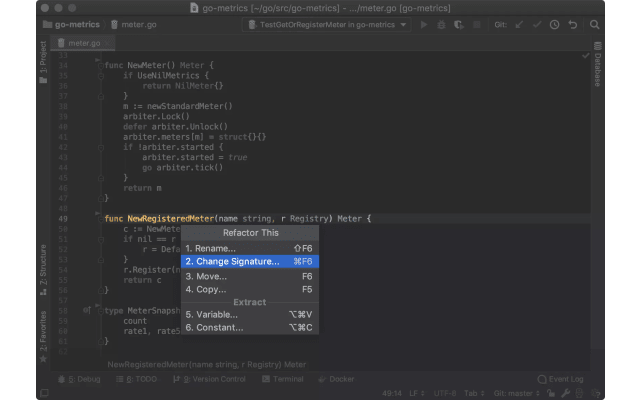Run the TestGetOrRegisterMeter configuration
The height and width of the screenshot is (400, 640).
(424, 25)
